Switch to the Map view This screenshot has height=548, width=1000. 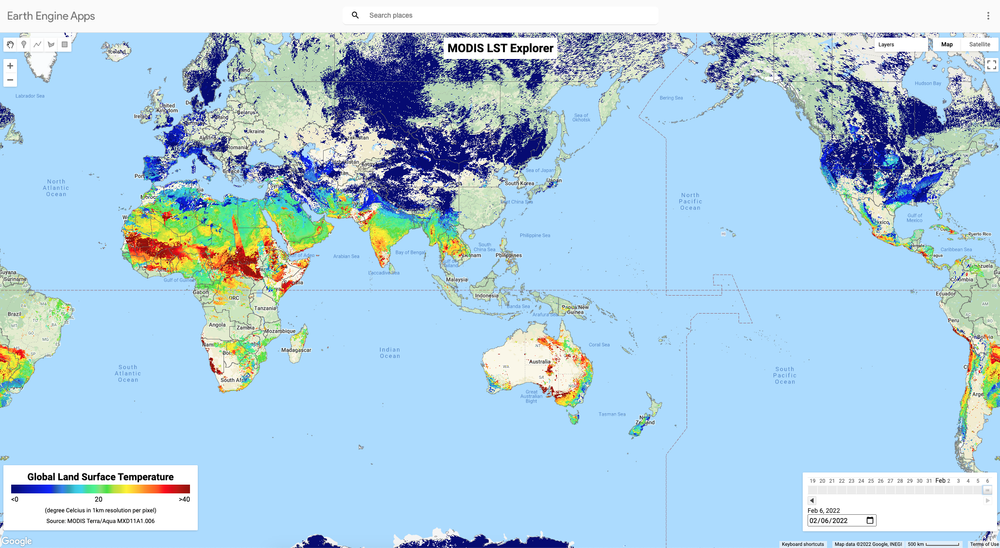tap(946, 45)
